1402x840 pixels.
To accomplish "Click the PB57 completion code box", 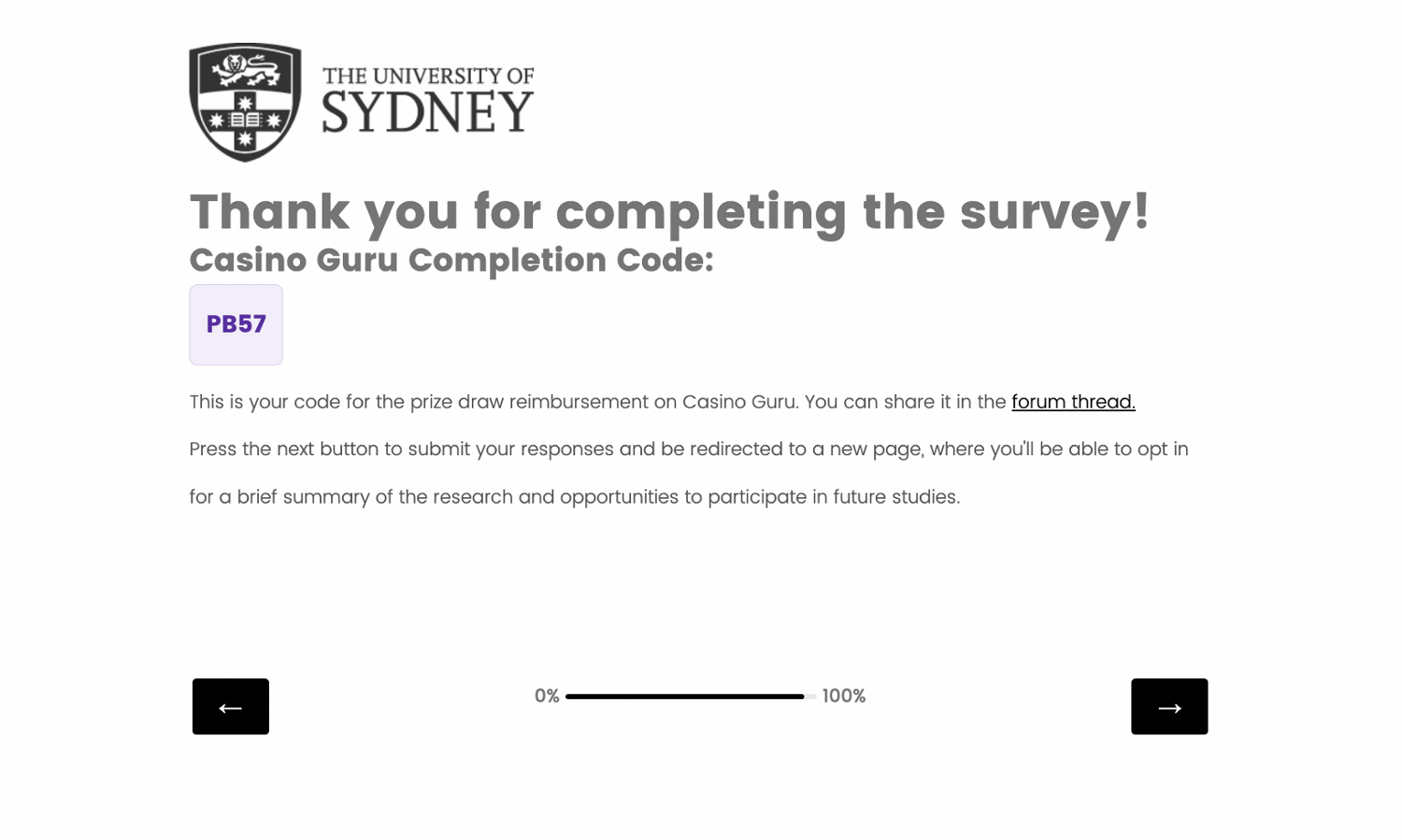I will [x=236, y=324].
